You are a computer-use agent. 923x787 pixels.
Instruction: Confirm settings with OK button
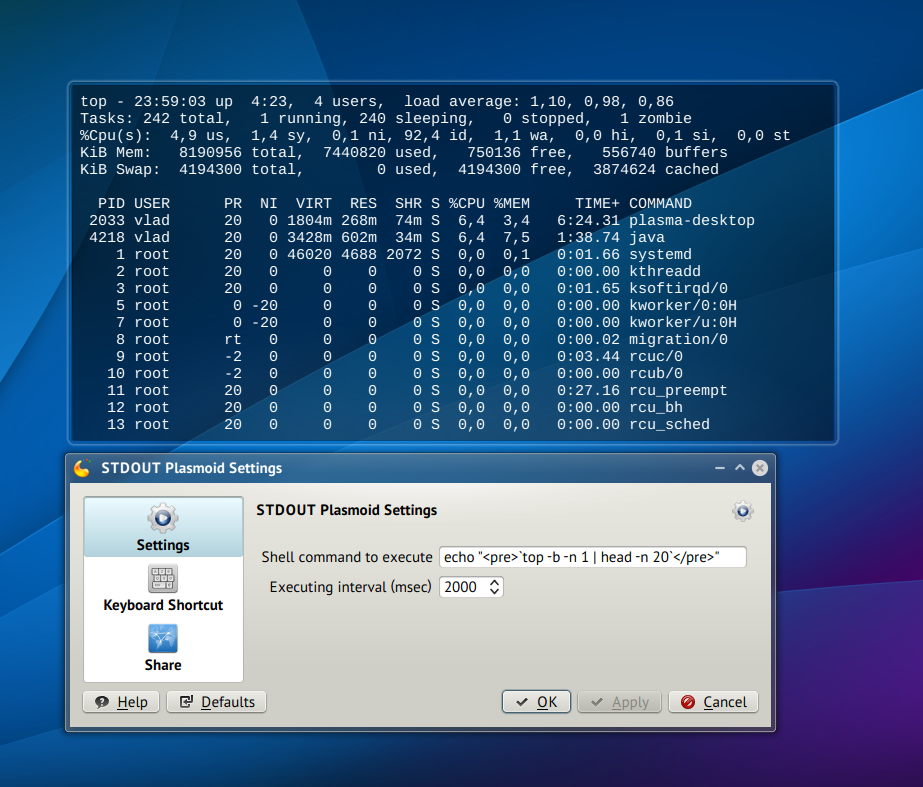[536, 702]
